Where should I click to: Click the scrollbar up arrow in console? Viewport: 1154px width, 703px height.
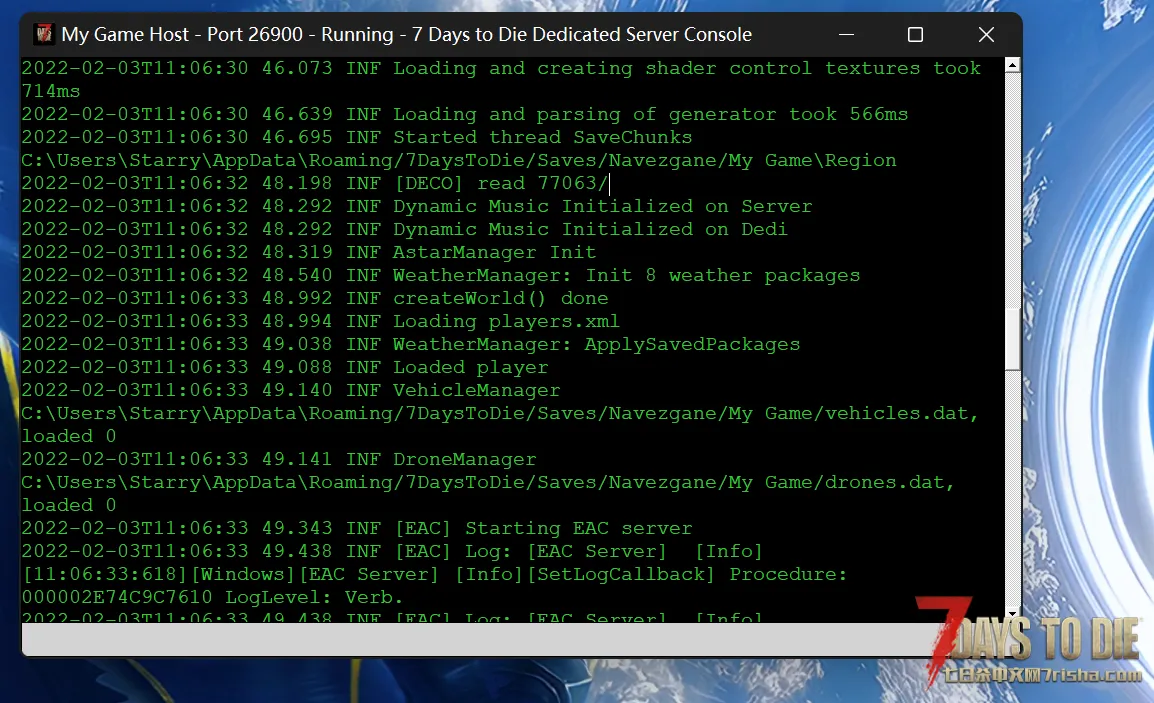point(1013,66)
